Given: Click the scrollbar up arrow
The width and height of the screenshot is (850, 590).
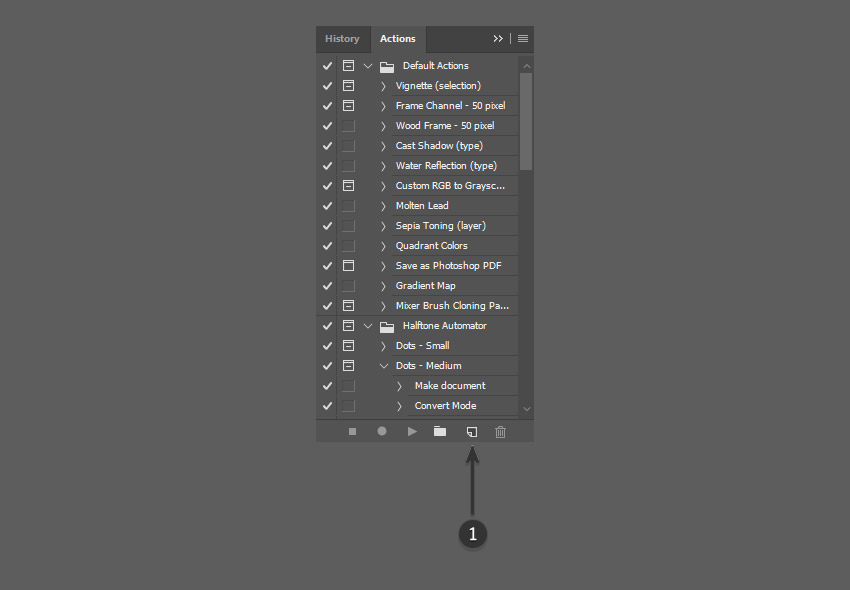Looking at the screenshot, I should point(526,66).
